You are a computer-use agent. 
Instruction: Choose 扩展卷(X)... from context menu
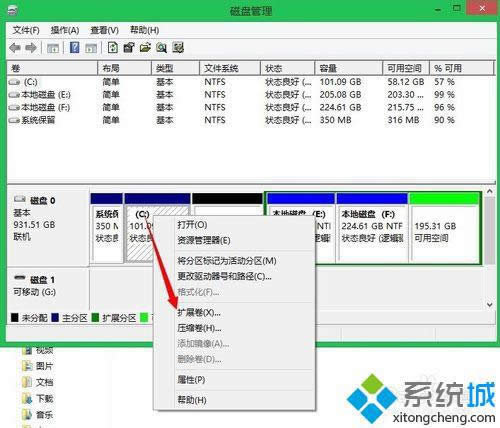[x=199, y=313]
